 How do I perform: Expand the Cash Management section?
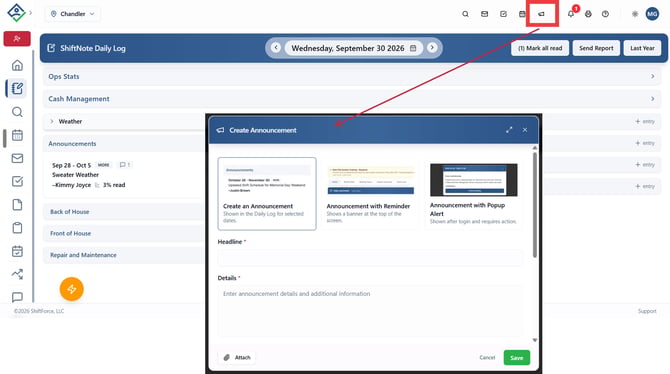click(352, 99)
